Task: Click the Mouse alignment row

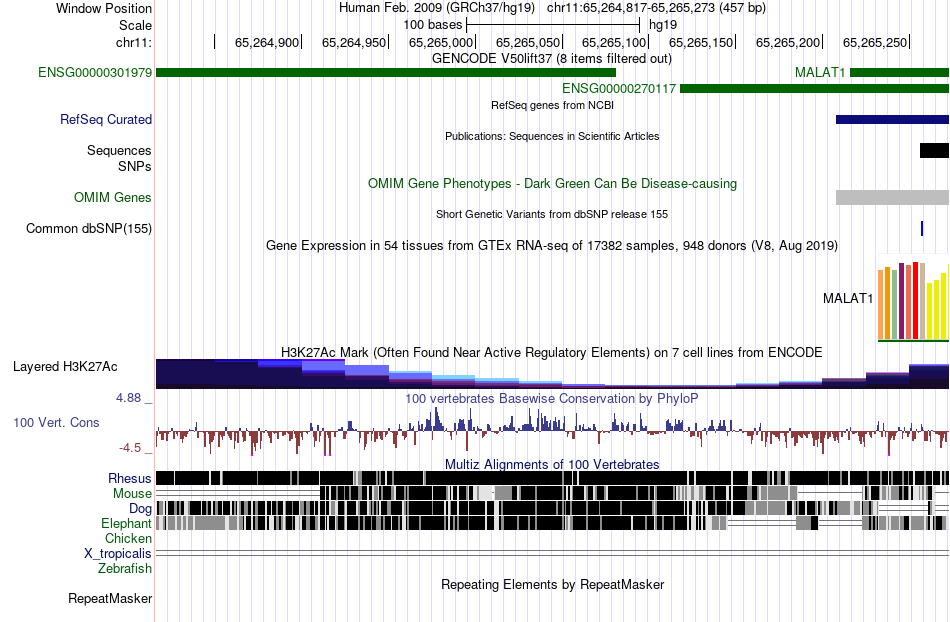Action: (553, 493)
